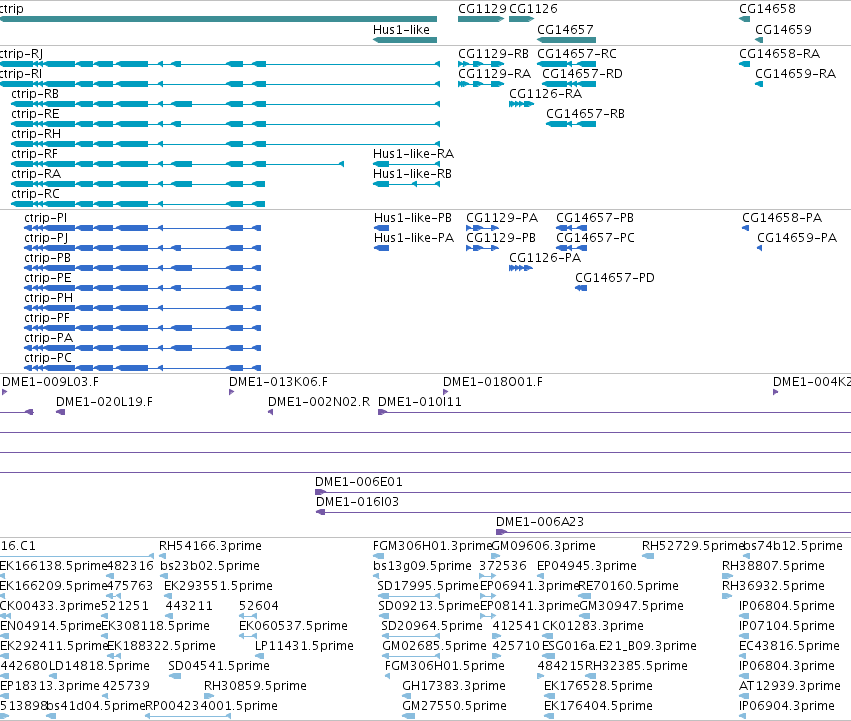
Task: Choose protein ctrip-PC
Action: coord(143,368)
